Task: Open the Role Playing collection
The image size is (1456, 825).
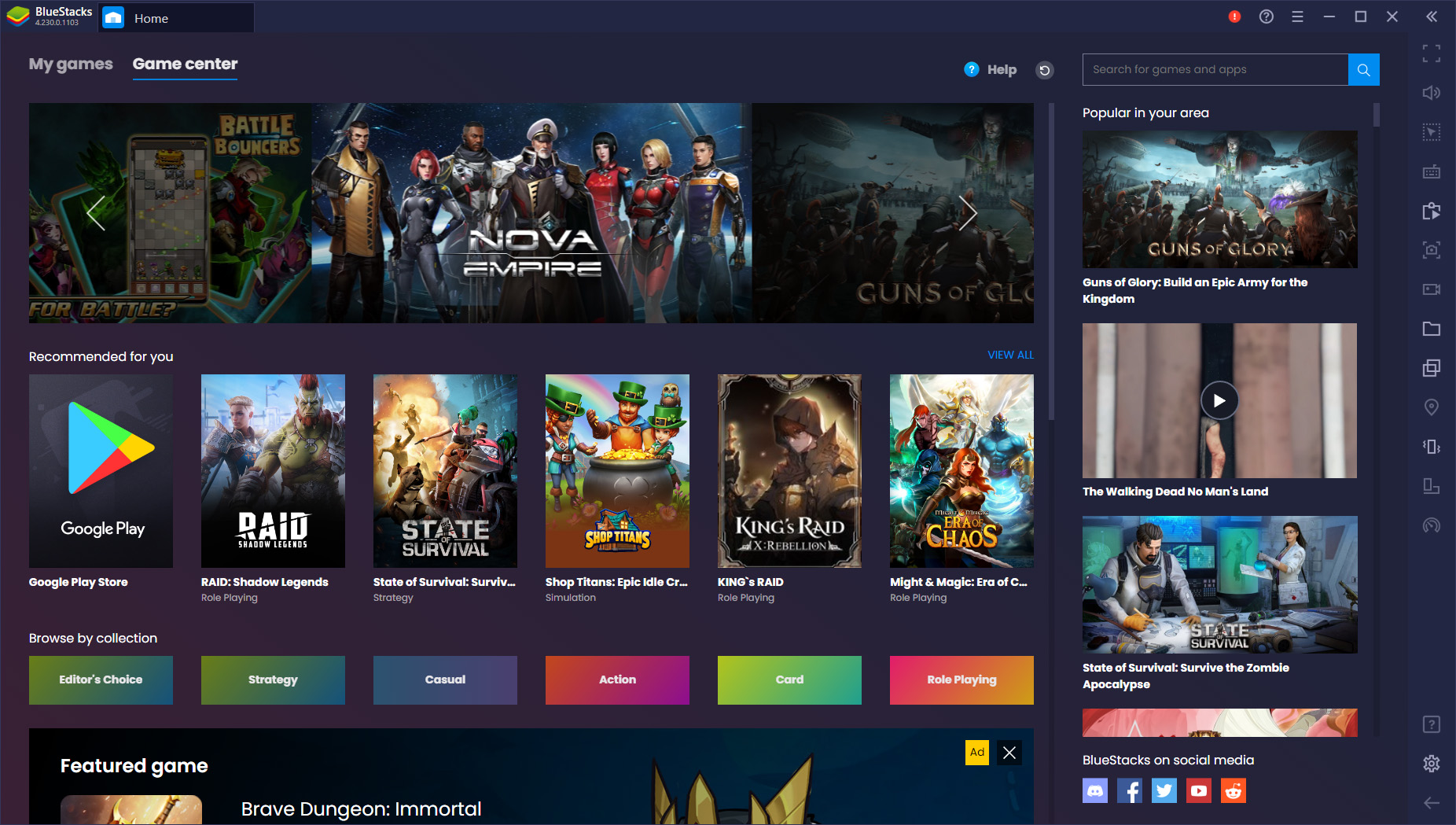Action: coord(961,680)
